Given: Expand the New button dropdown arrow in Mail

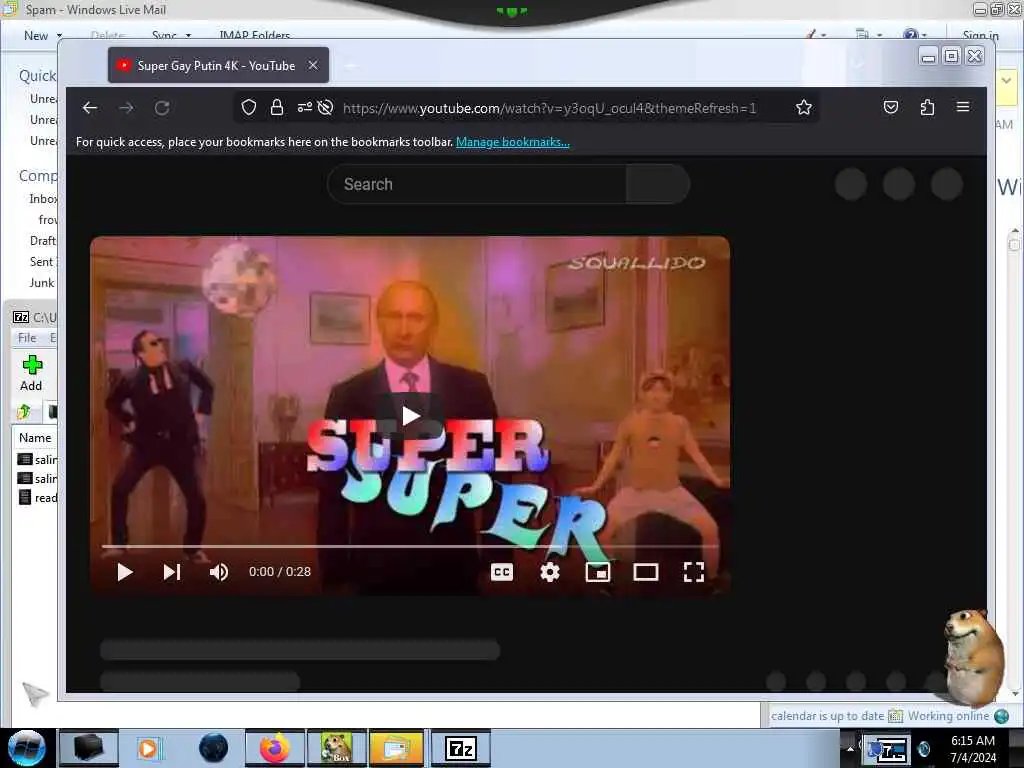Looking at the screenshot, I should tap(59, 36).
